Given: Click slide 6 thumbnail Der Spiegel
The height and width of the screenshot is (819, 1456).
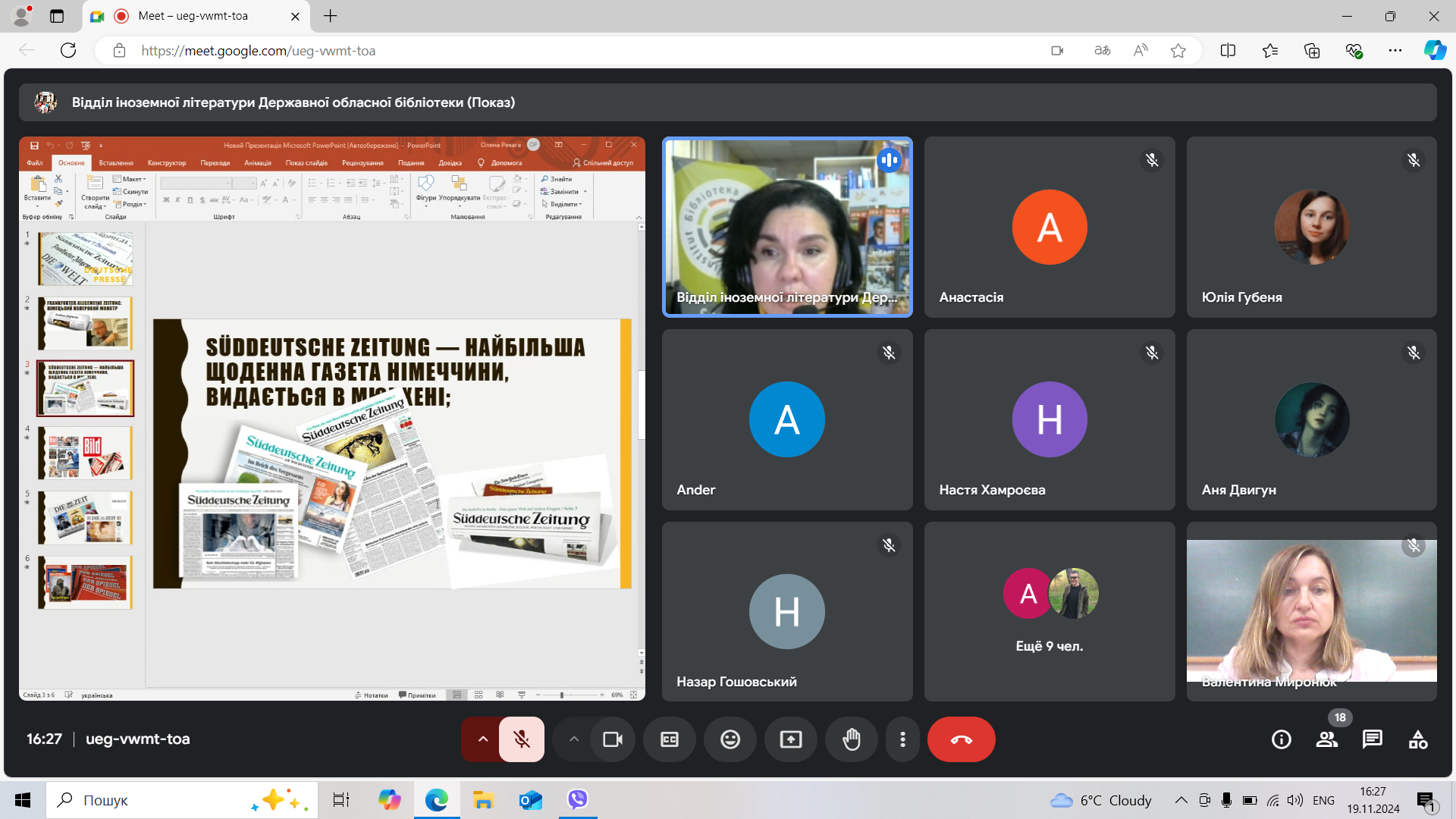Looking at the screenshot, I should click(x=85, y=582).
